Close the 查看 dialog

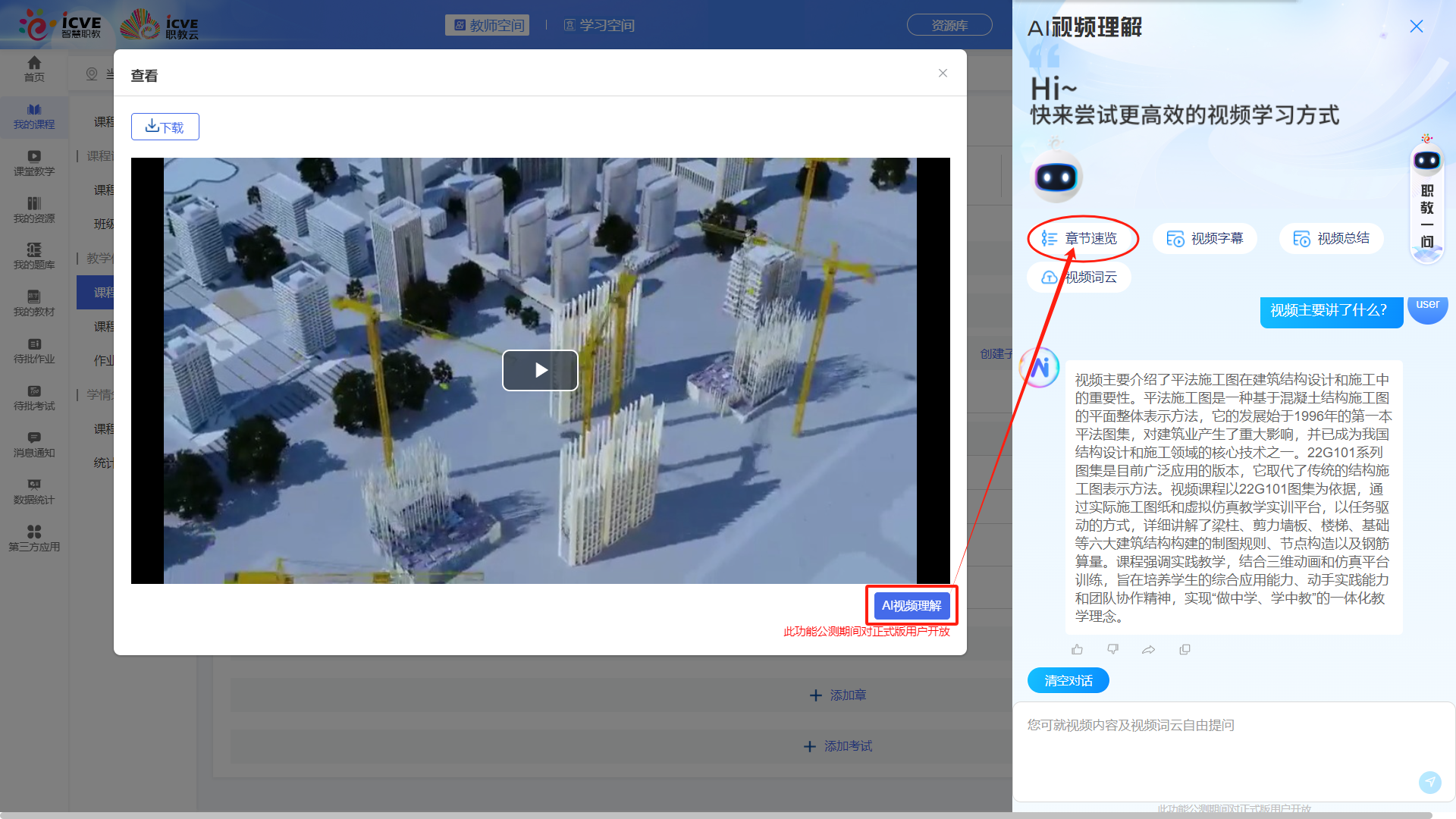point(943,74)
